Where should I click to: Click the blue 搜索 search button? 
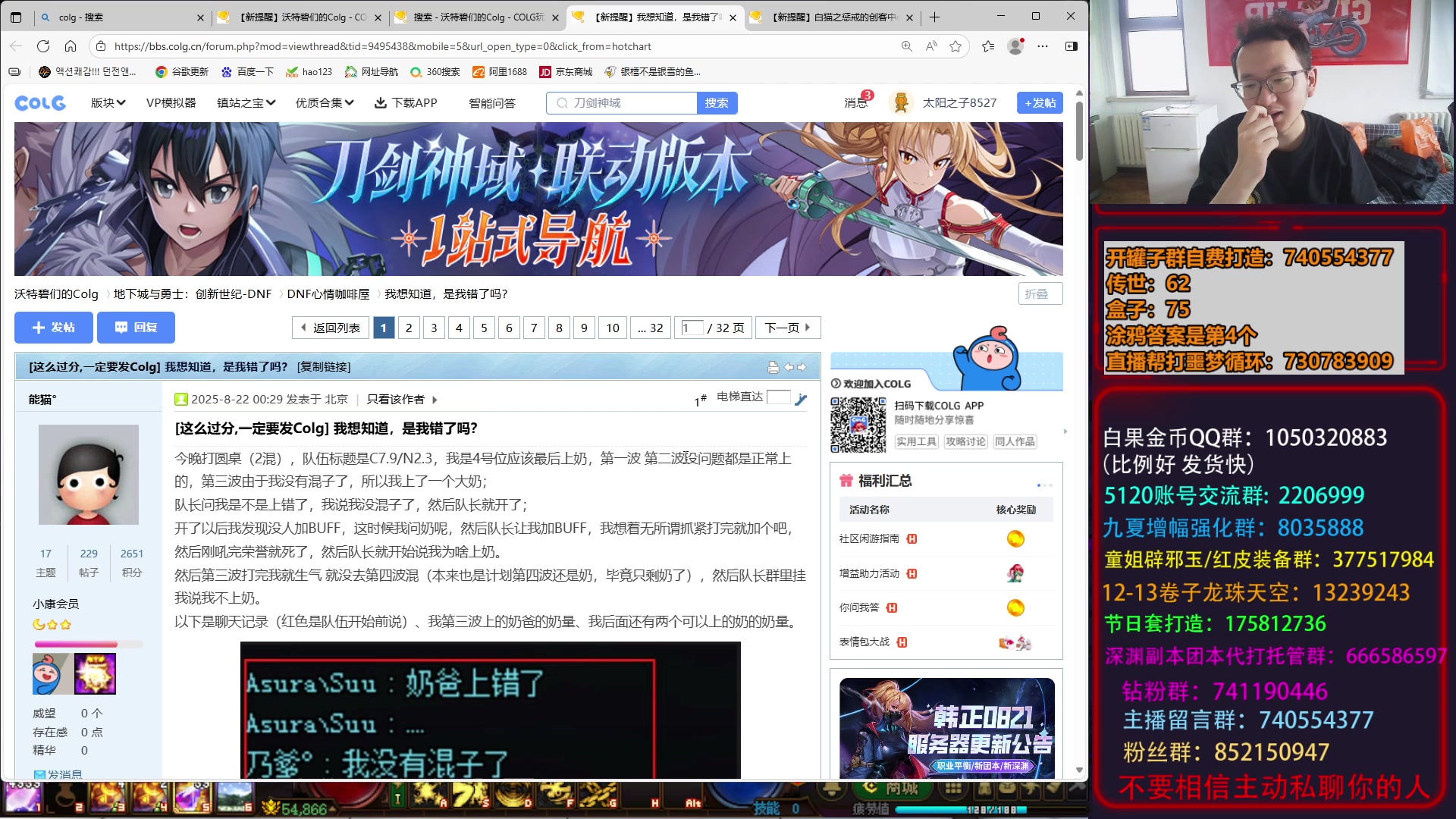[x=717, y=103]
